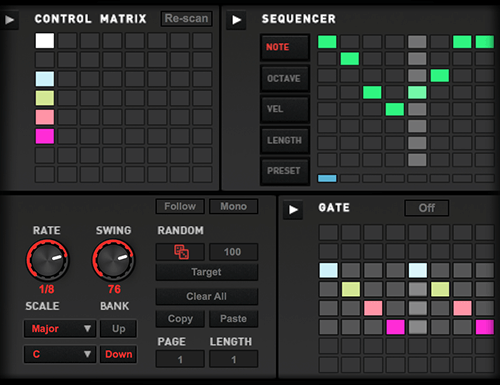Screen dimensions: 500x385
Task: Switch to the VEL sequencer tab
Action: click(x=285, y=109)
